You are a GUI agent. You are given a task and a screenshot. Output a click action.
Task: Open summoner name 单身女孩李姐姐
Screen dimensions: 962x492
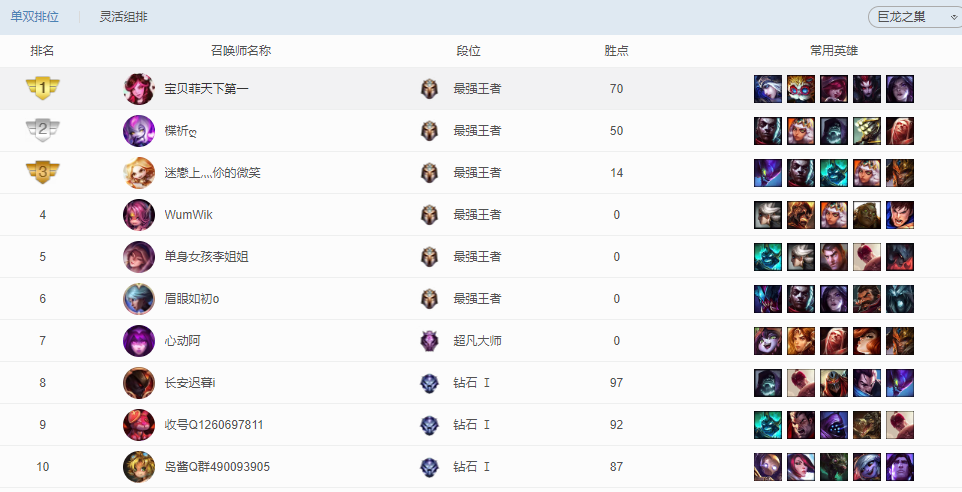(206, 257)
